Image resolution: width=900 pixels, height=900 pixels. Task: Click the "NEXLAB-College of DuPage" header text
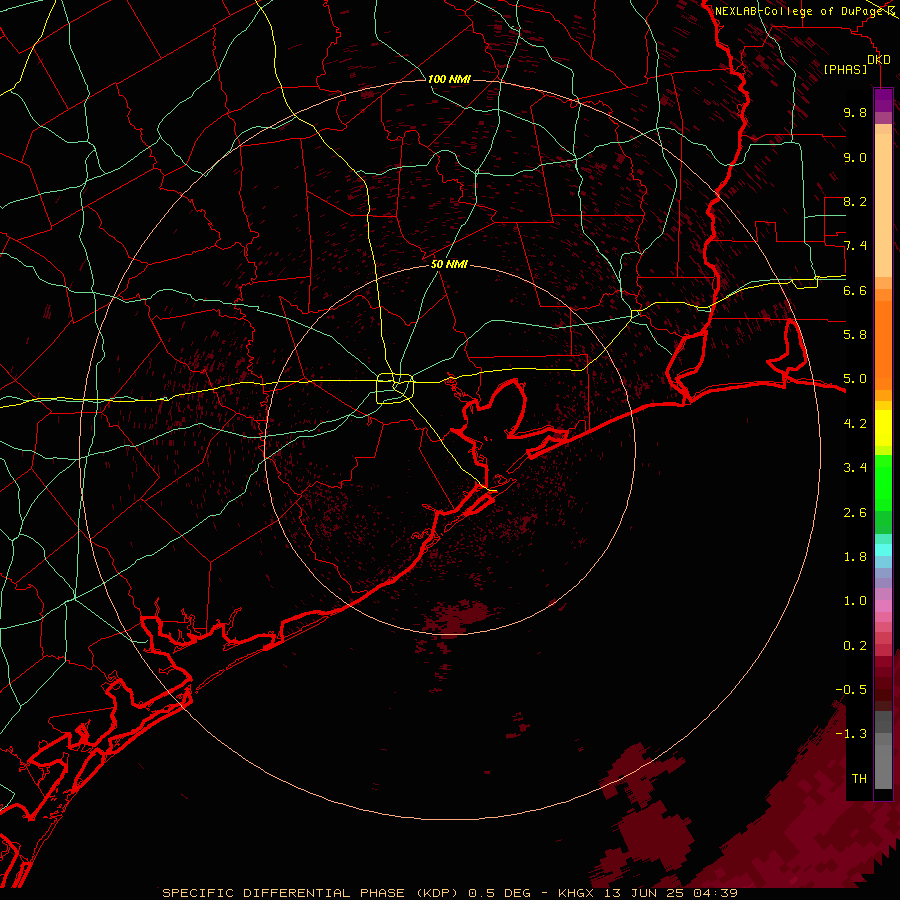pos(799,11)
